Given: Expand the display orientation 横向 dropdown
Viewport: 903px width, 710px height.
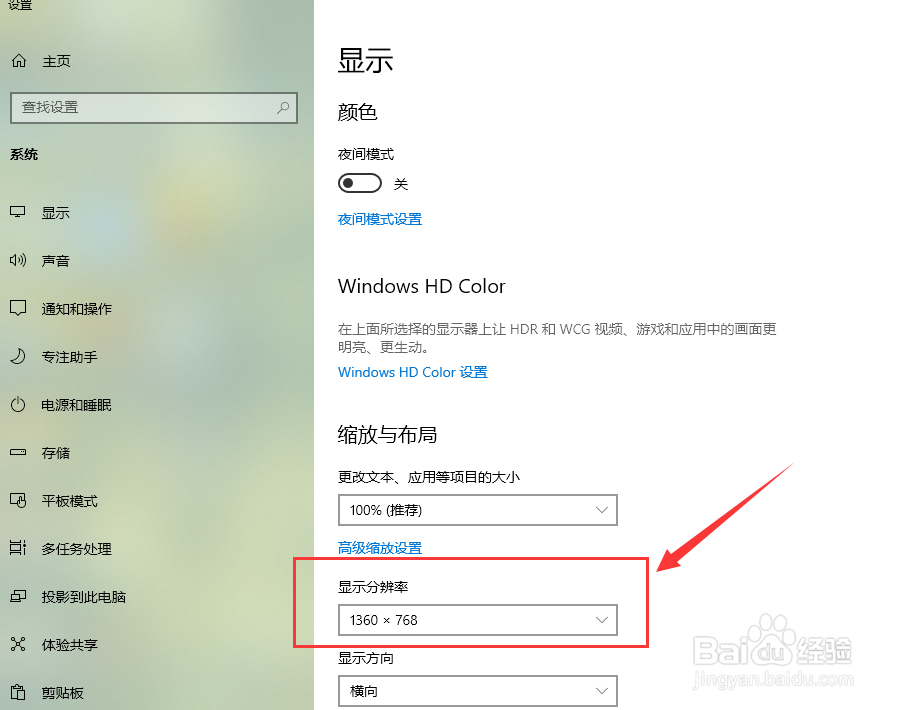Looking at the screenshot, I should 477,691.
